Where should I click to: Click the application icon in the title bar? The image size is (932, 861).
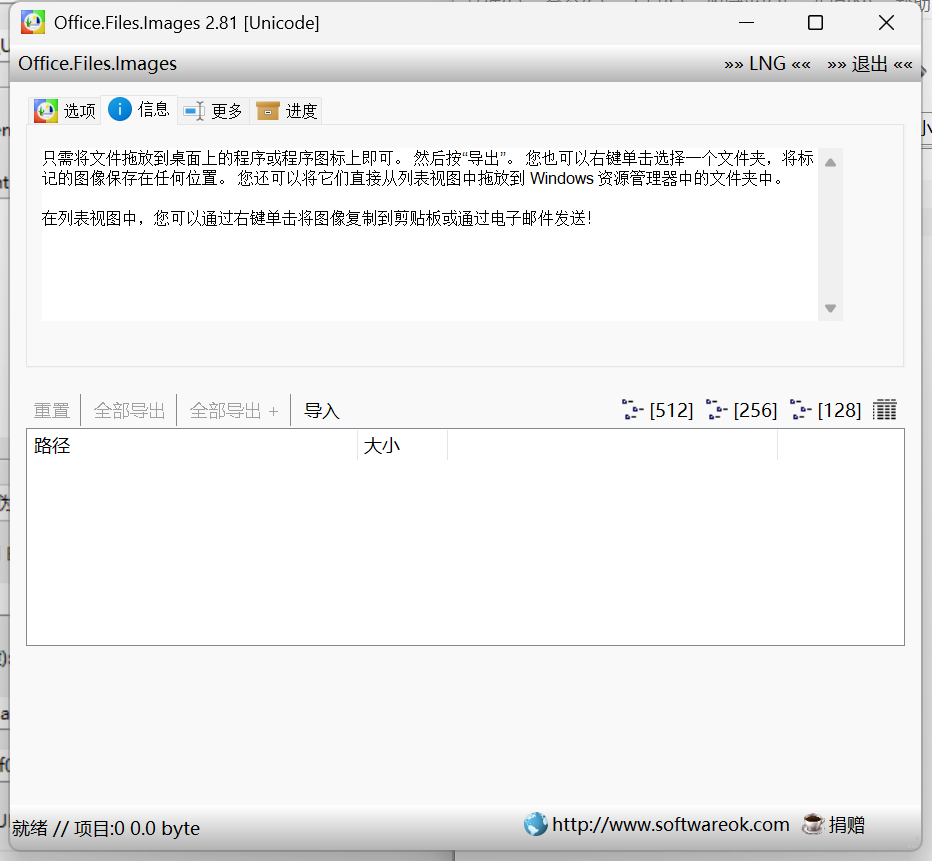31,21
